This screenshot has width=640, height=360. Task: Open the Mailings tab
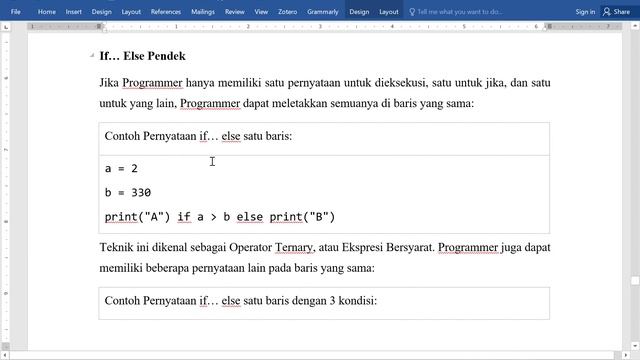pyautogui.click(x=203, y=12)
